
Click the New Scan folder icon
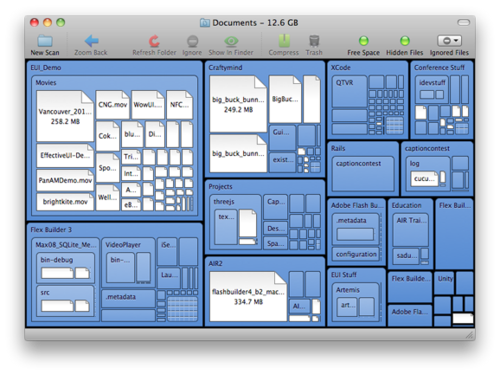point(45,41)
